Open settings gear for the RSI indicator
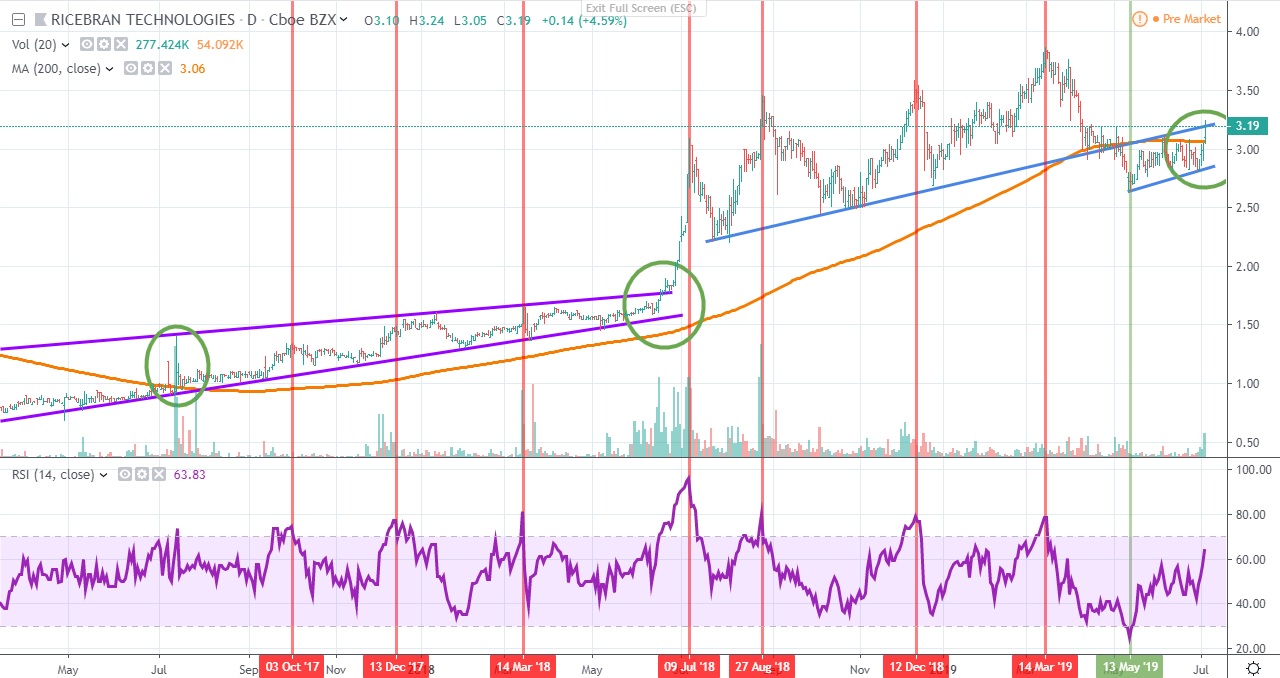Screen dimensions: 1280x678 [x=142, y=475]
